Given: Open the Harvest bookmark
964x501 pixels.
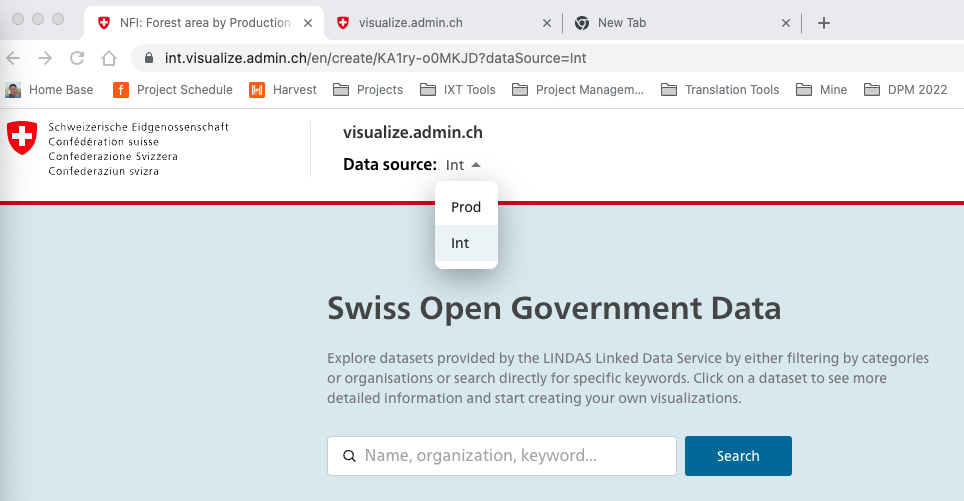Looking at the screenshot, I should pos(283,90).
